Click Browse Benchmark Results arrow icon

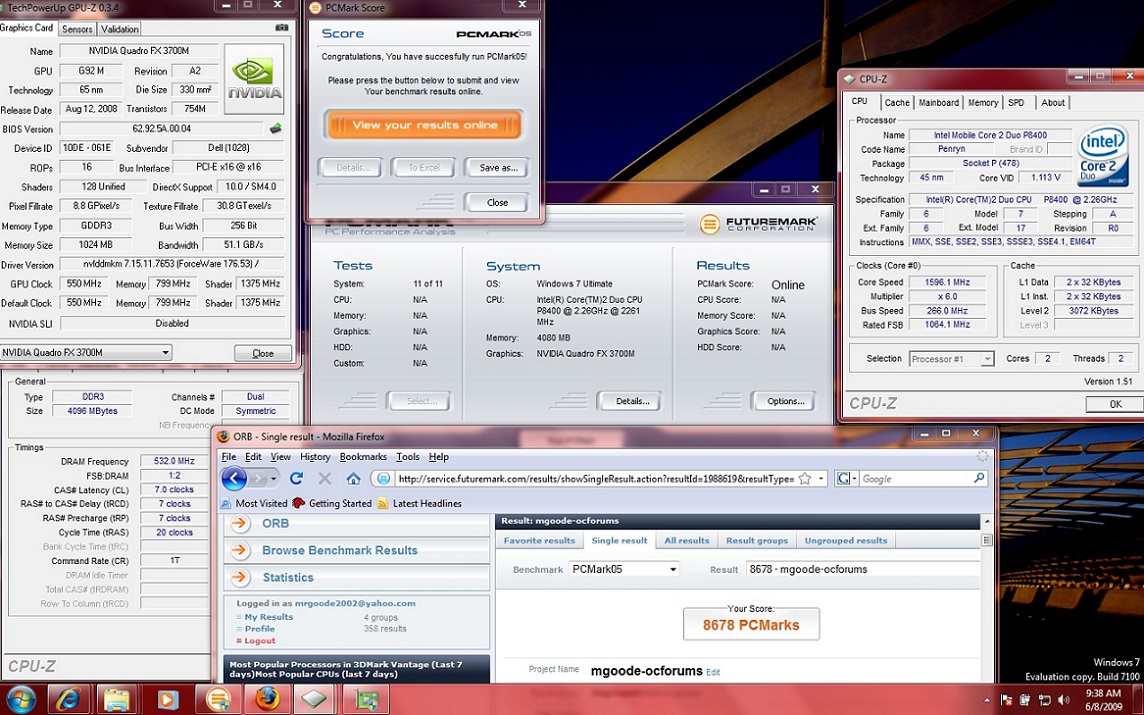239,550
